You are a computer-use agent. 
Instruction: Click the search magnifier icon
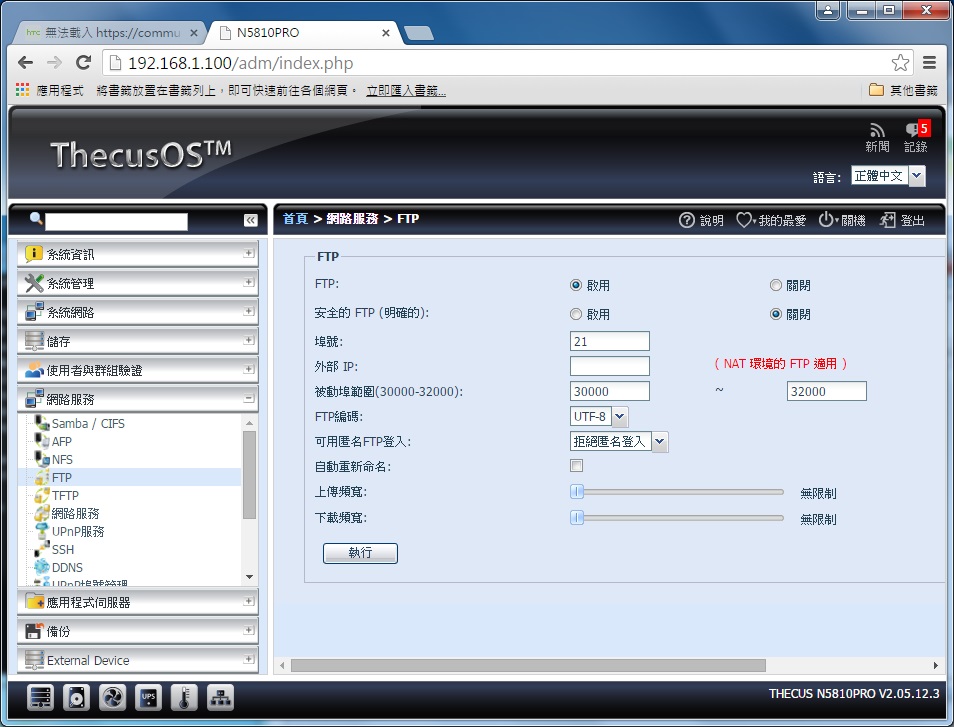[36, 218]
